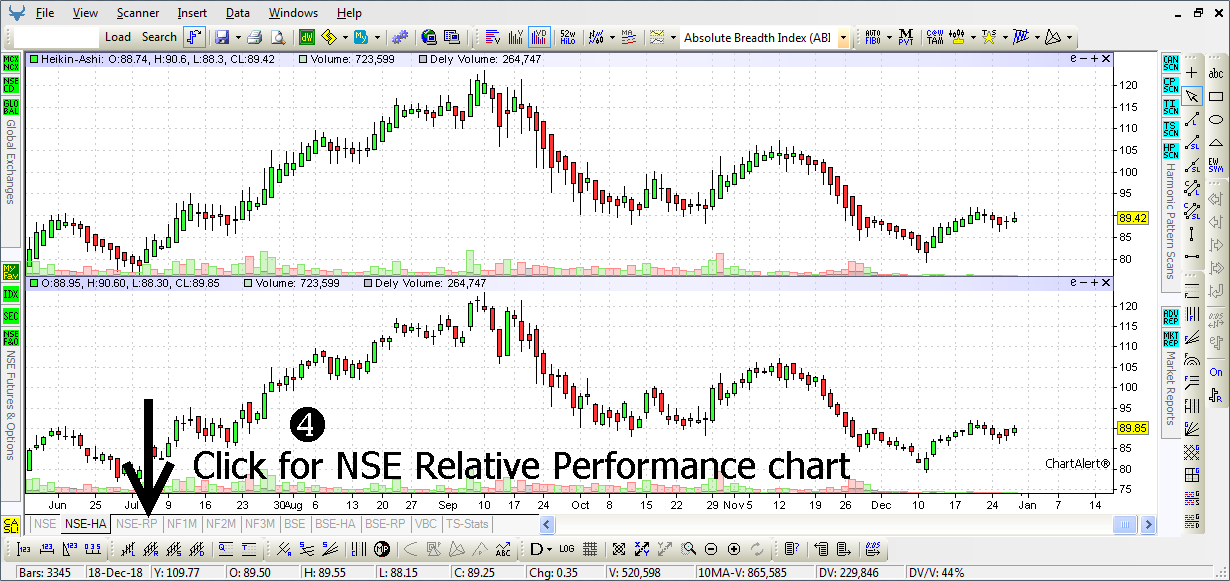The image size is (1230, 581).
Task: Open the SEC sector icon
Action: 11,316
